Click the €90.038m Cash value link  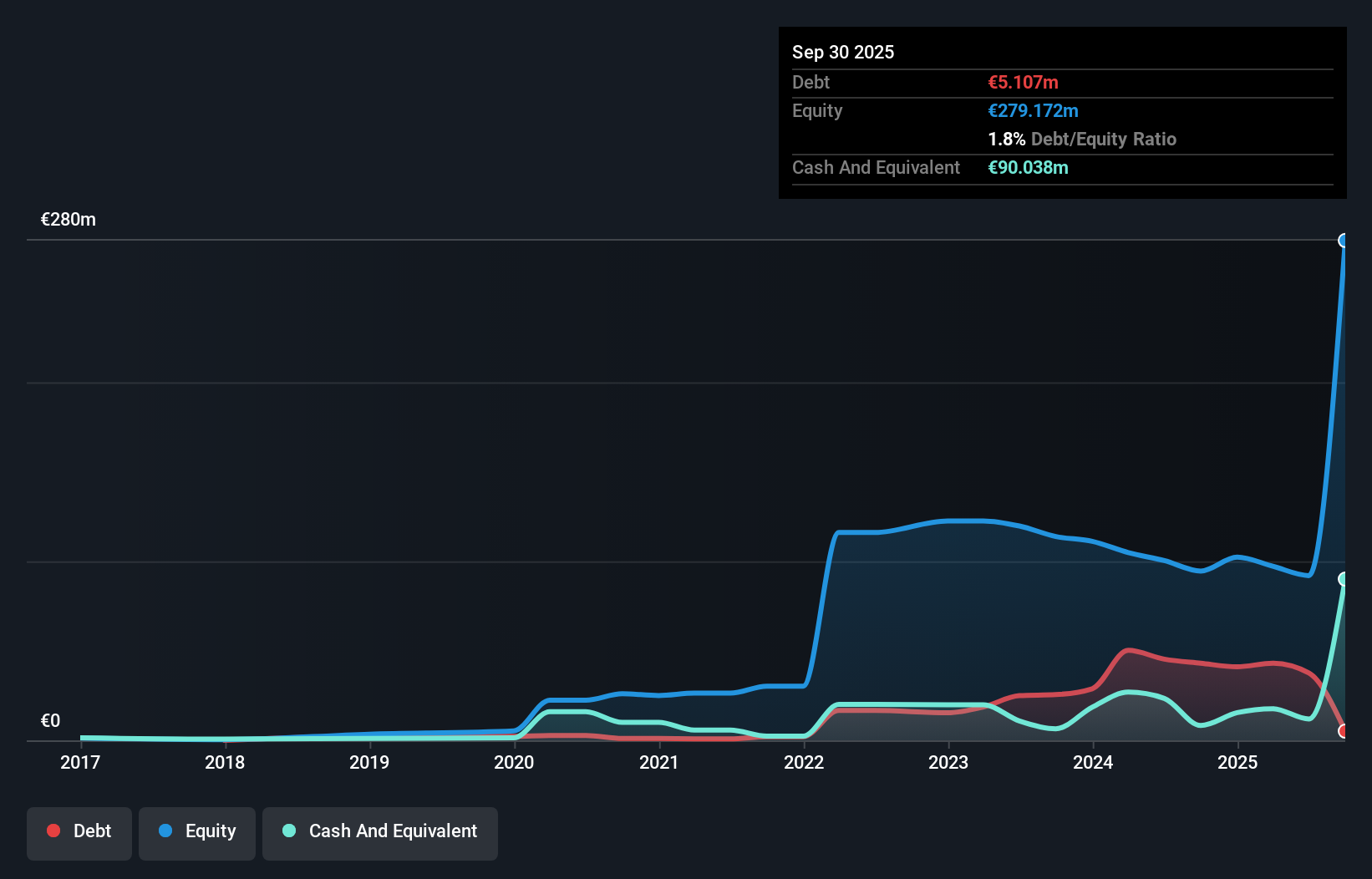[x=1029, y=167]
